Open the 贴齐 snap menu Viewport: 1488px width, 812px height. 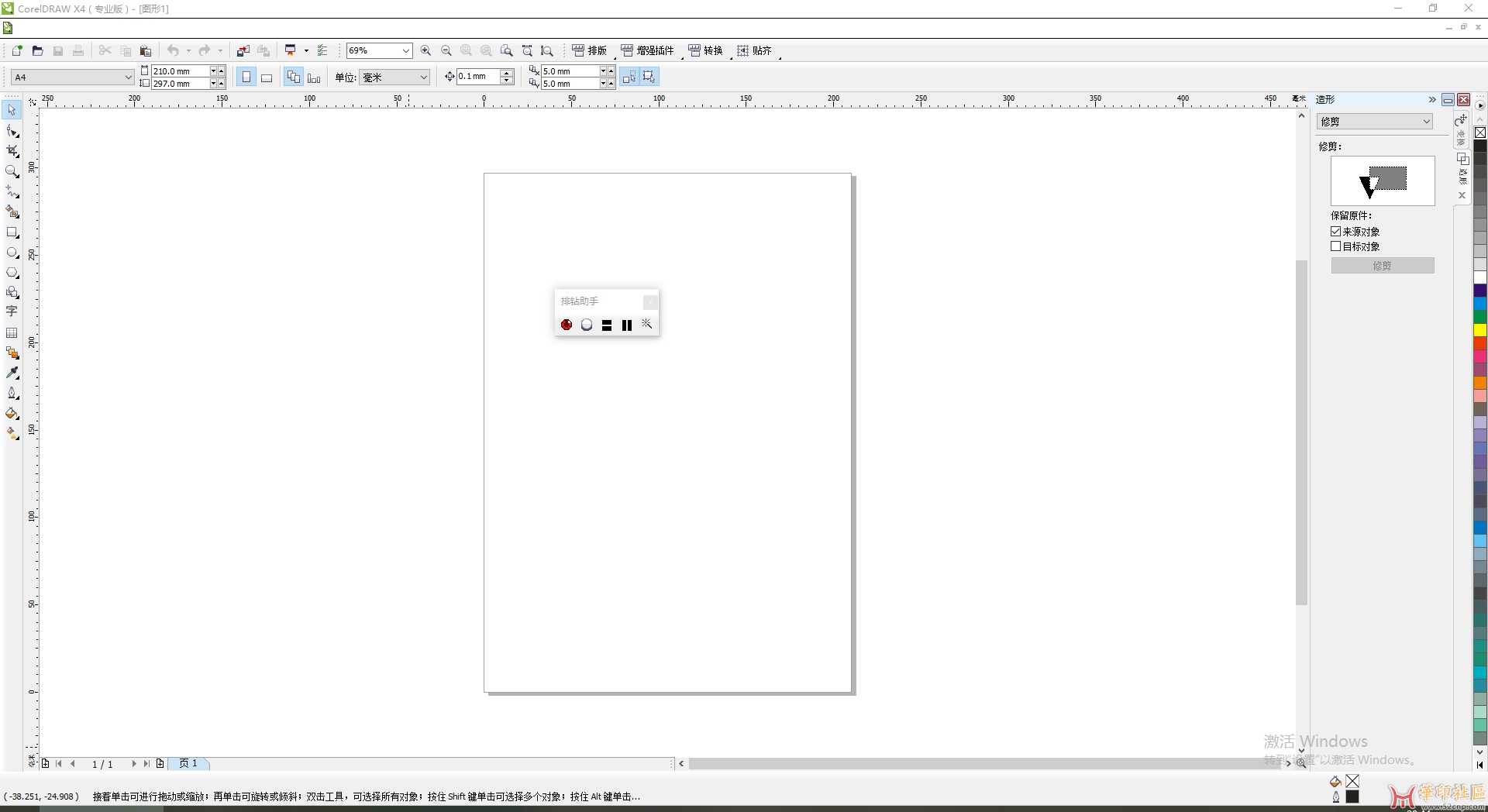(x=754, y=50)
